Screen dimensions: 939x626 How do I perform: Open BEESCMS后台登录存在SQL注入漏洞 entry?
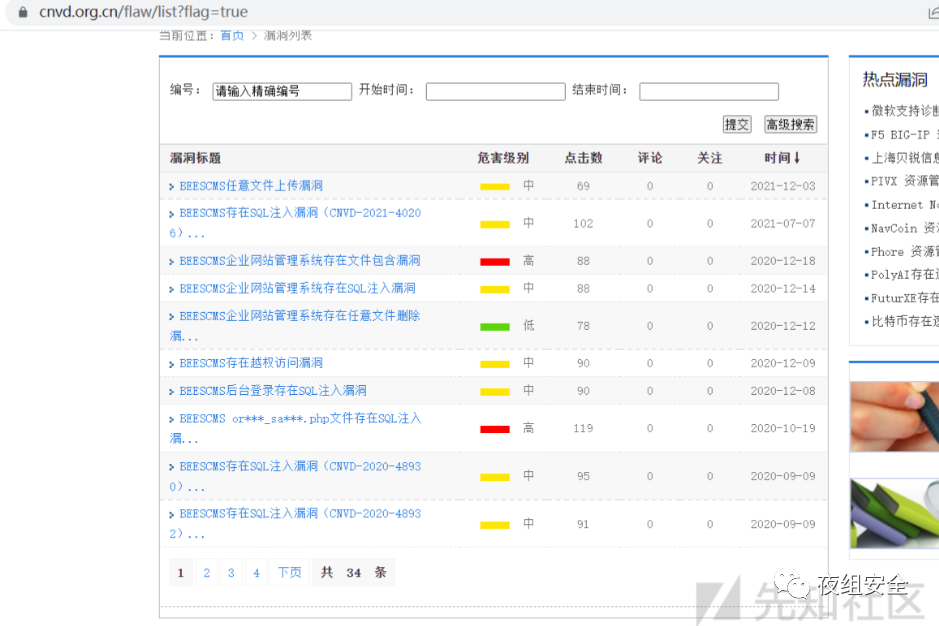[272, 391]
